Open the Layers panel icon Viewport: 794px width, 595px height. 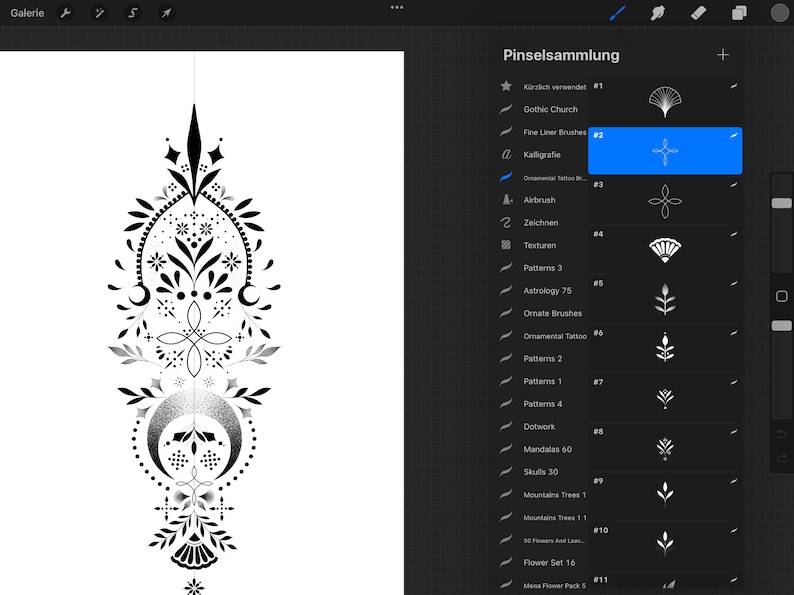click(739, 13)
